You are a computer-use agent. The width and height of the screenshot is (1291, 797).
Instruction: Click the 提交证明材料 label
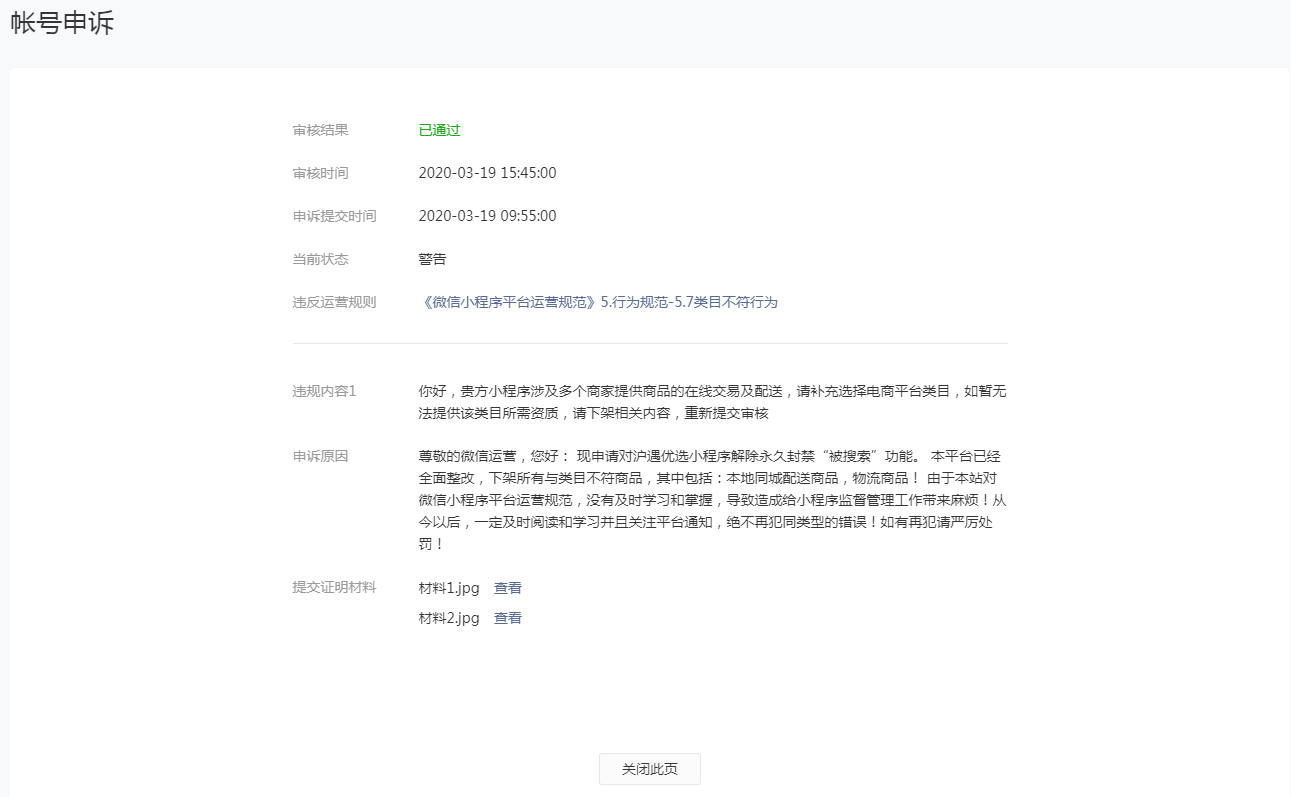point(335,587)
